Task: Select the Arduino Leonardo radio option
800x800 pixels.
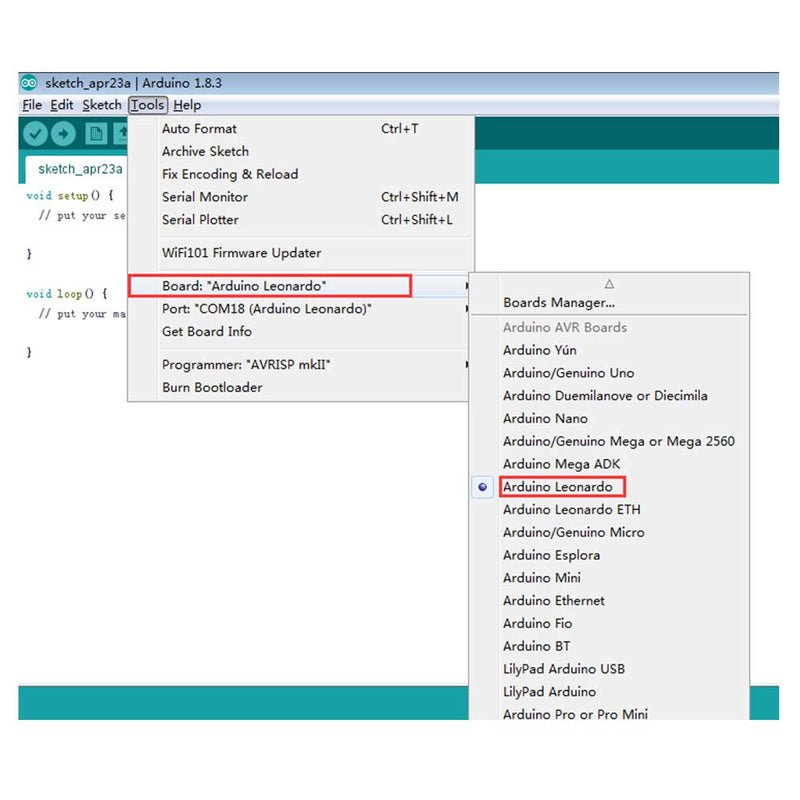Action: (483, 487)
